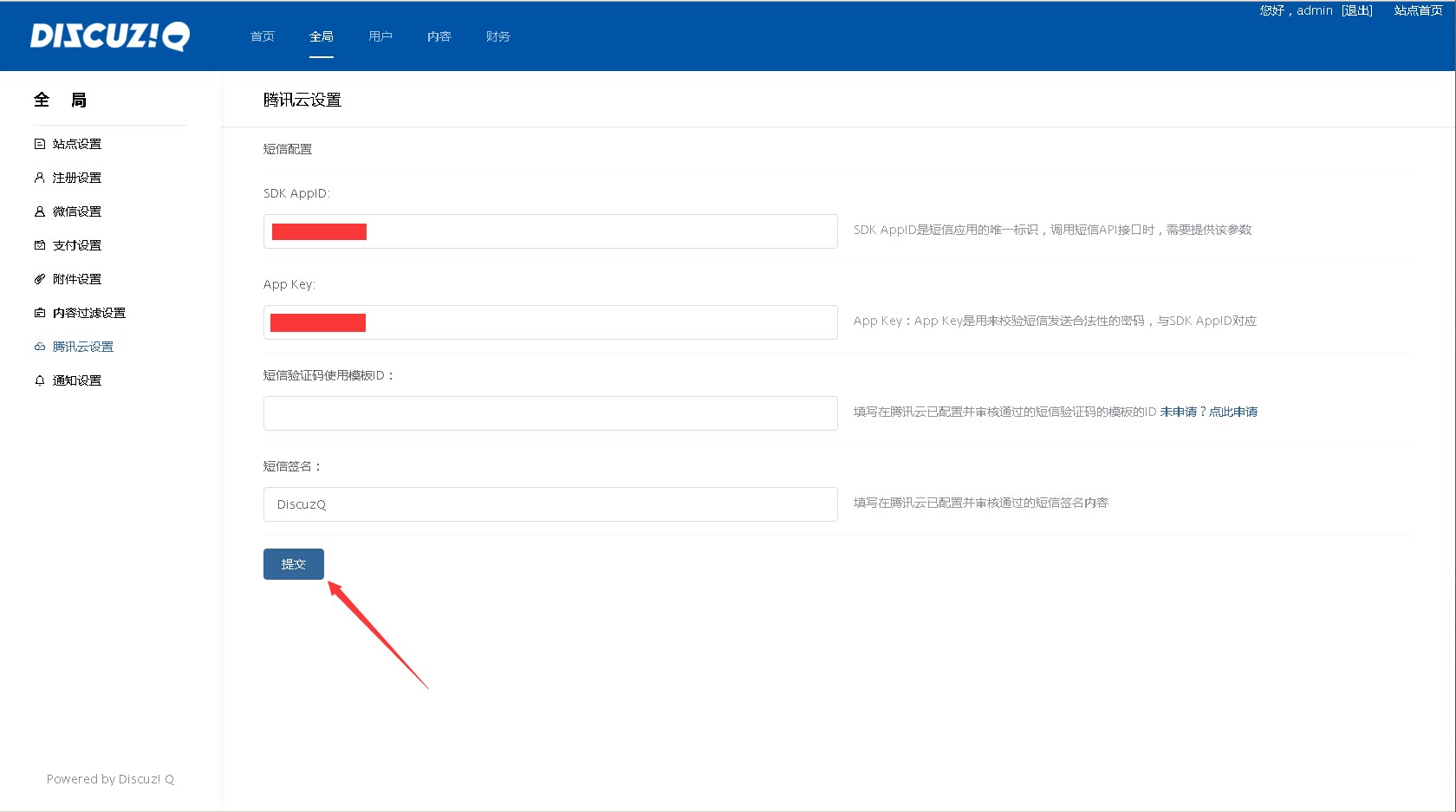This screenshot has height=812, width=1456.
Task: Click the 退出 logout link
Action: pos(1356,10)
